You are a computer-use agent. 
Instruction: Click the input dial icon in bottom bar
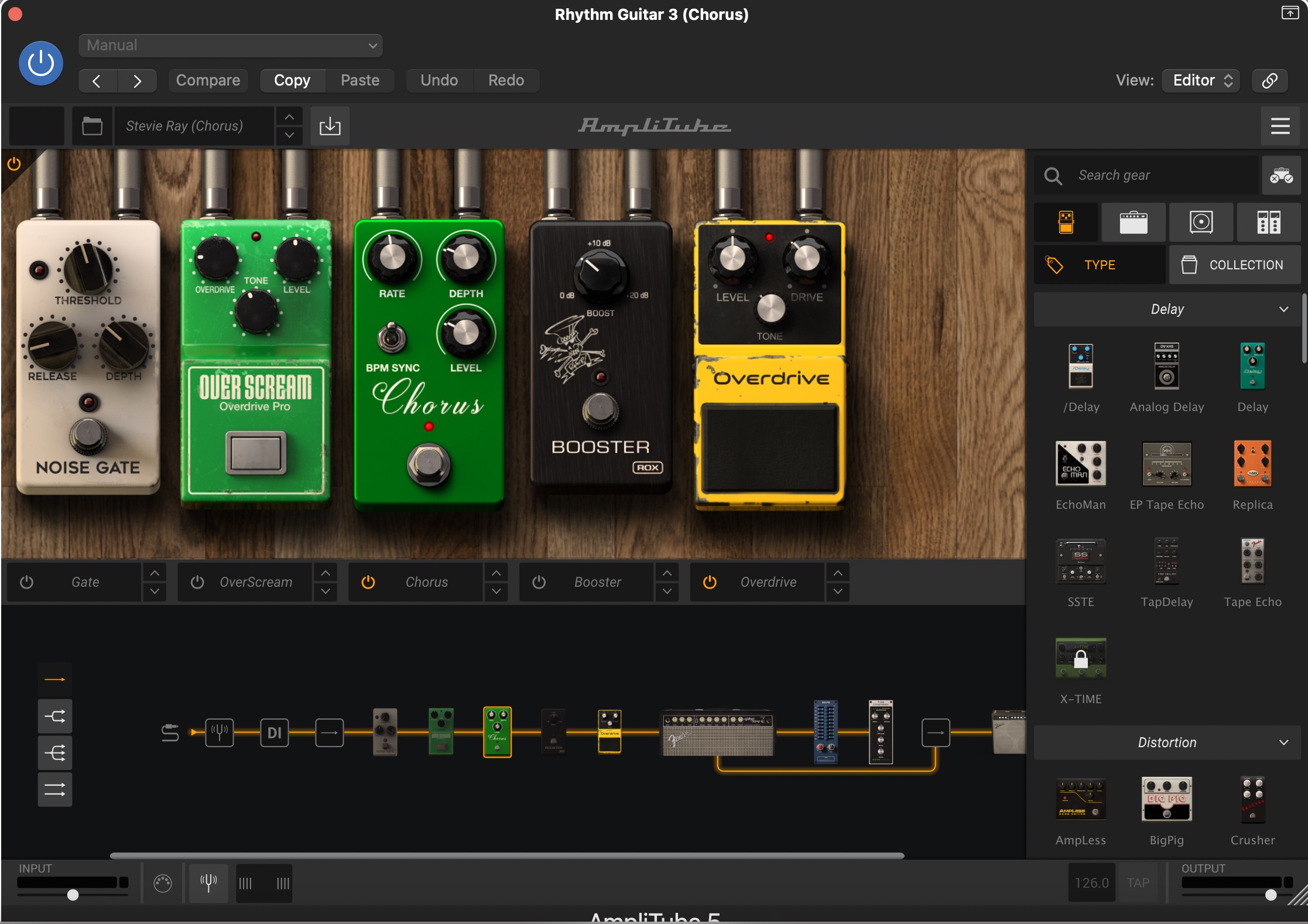click(x=163, y=882)
